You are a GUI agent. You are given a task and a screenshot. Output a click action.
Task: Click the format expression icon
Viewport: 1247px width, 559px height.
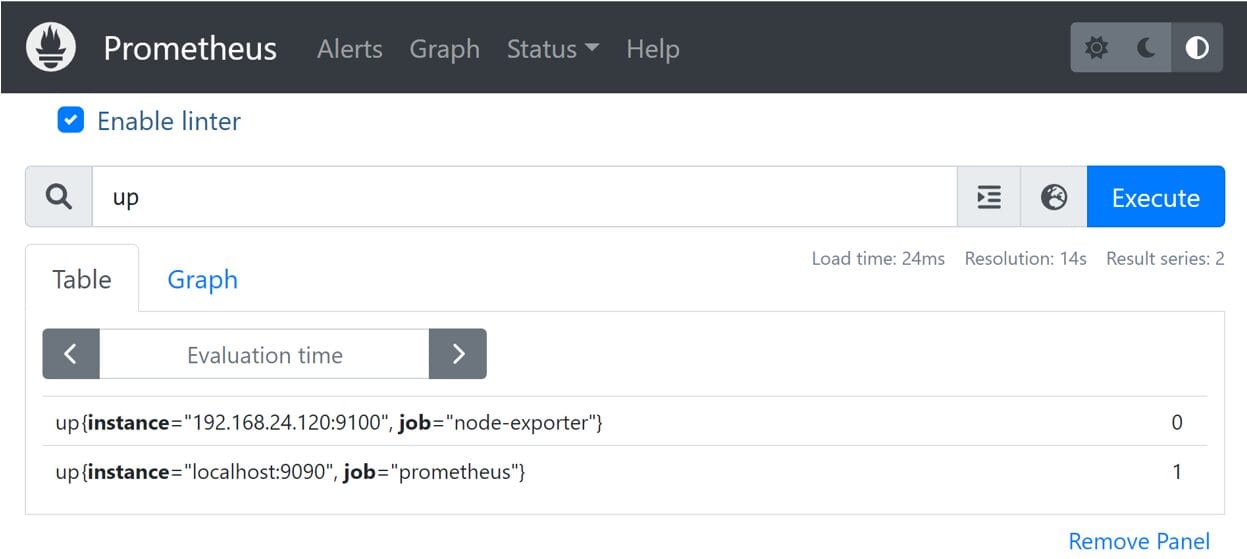point(989,197)
